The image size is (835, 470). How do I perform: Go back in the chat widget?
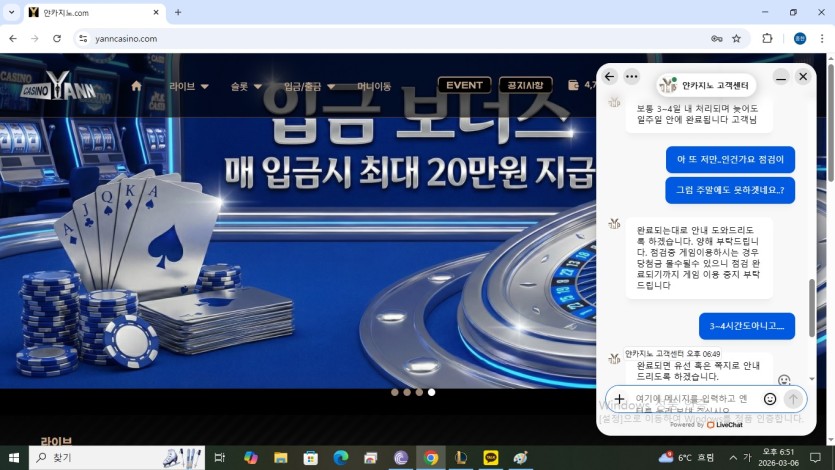click(x=610, y=77)
